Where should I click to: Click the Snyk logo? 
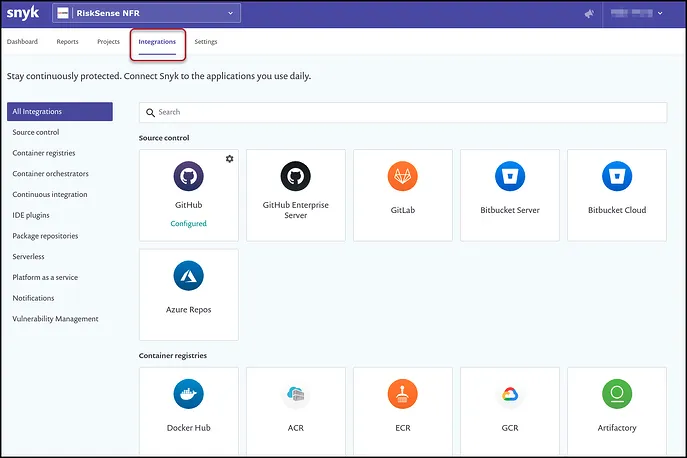(23, 13)
